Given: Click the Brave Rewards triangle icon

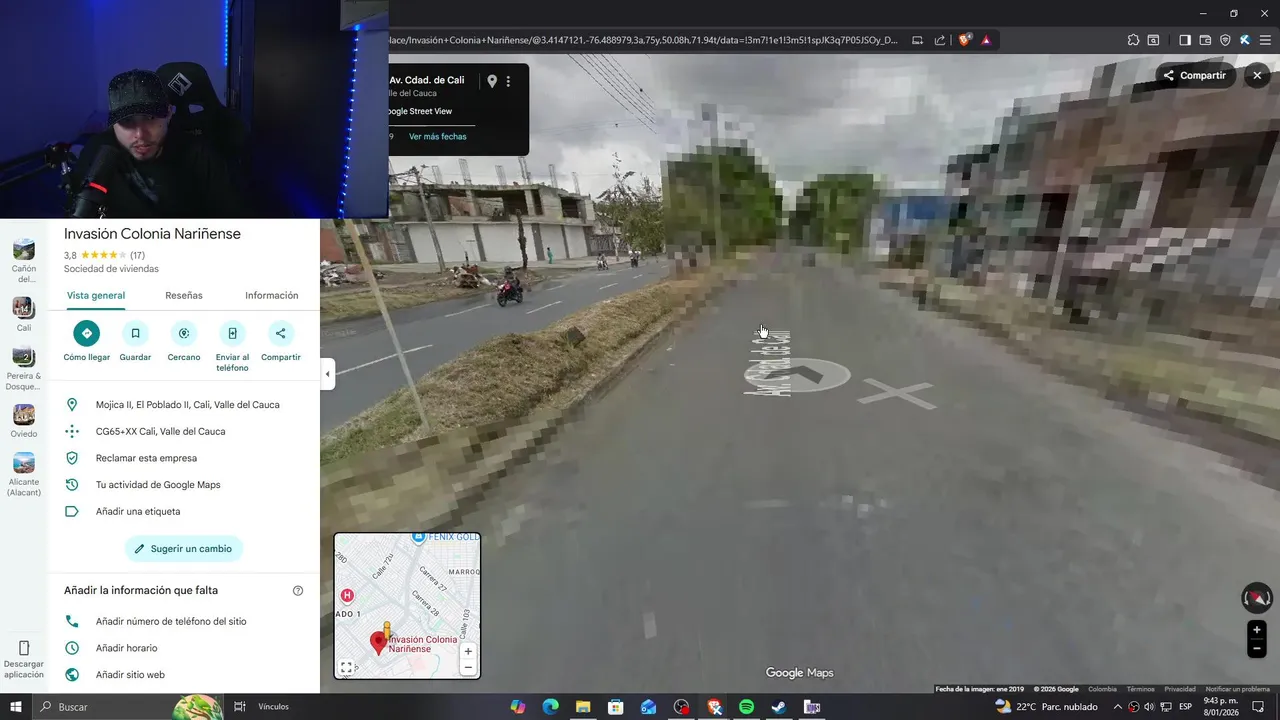Looking at the screenshot, I should pos(986,40).
